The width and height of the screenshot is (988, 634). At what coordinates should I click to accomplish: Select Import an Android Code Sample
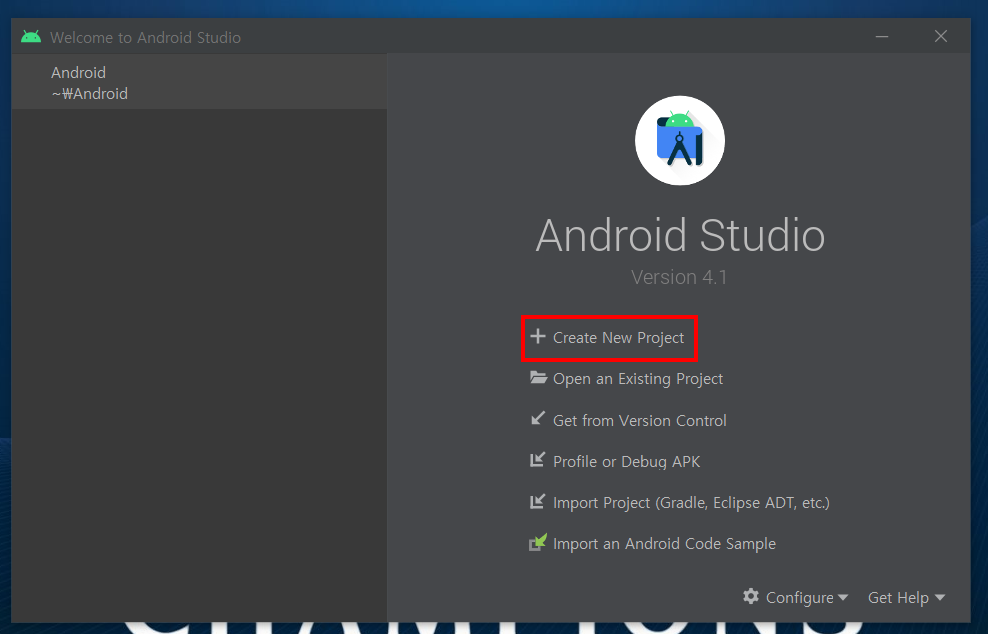664,543
